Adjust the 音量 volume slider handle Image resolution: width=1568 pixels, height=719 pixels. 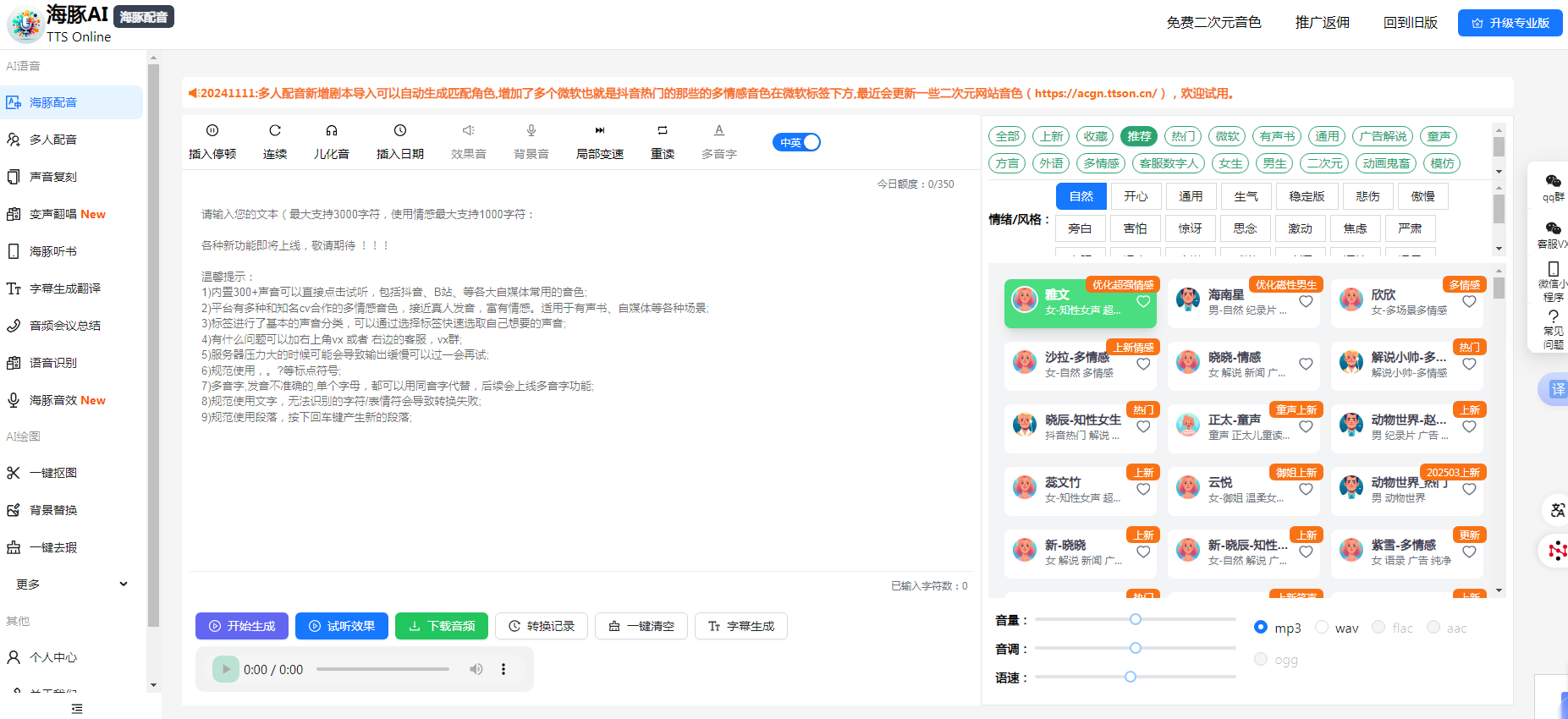[1136, 619]
